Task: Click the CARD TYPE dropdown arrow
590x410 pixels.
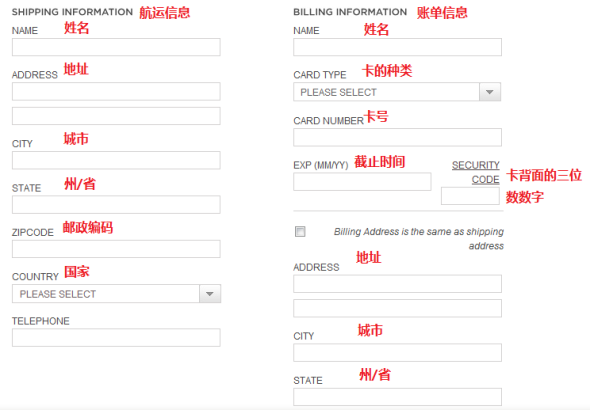Action: (490, 92)
